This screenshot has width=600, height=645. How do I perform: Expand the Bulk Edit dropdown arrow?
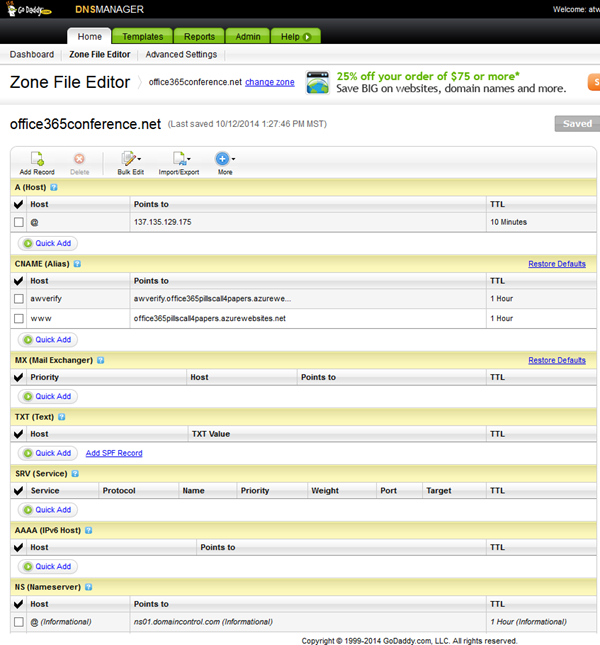click(x=139, y=159)
